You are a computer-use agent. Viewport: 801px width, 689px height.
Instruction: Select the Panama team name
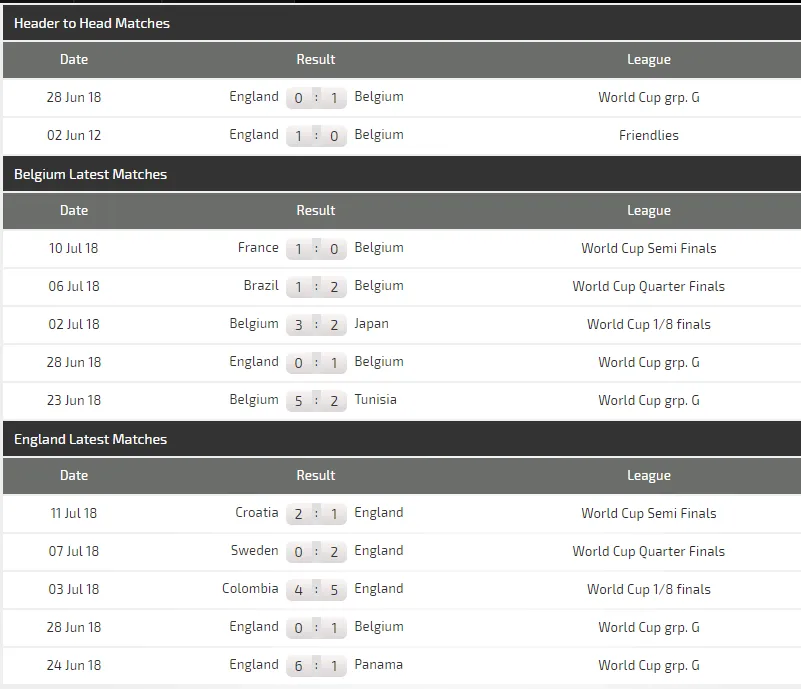pyautogui.click(x=378, y=665)
